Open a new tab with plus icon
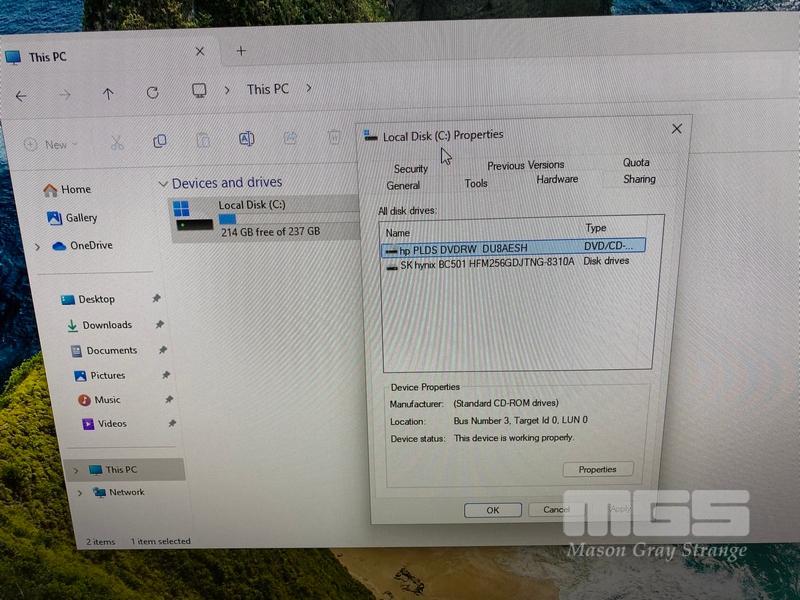Image resolution: width=800 pixels, height=600 pixels. 240,51
